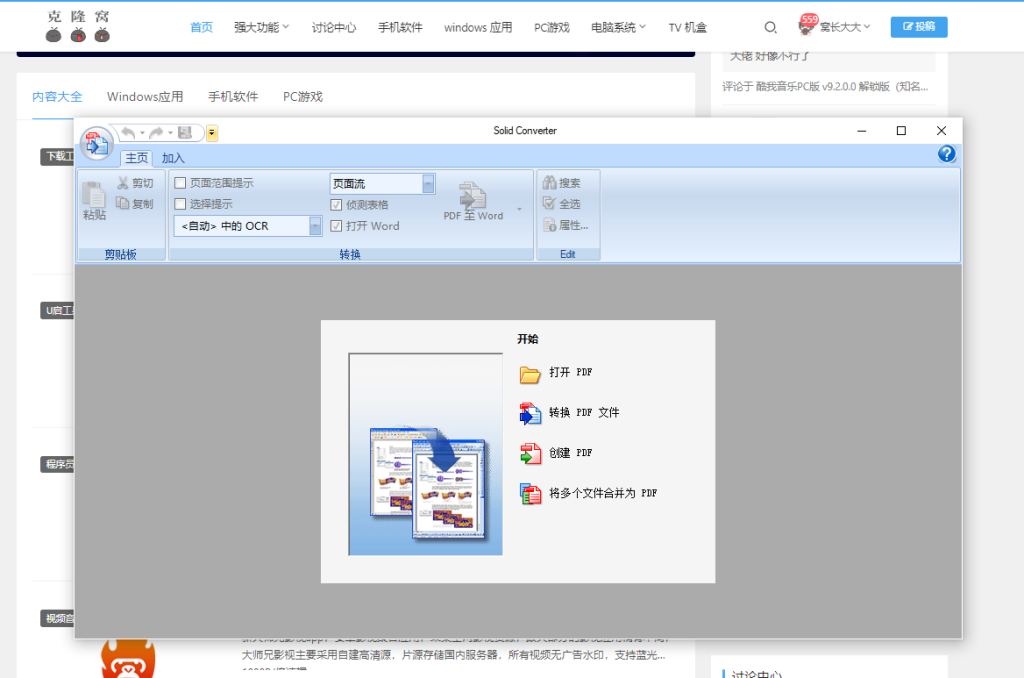
Task: Close the Solid Converter window
Action: coord(941,131)
